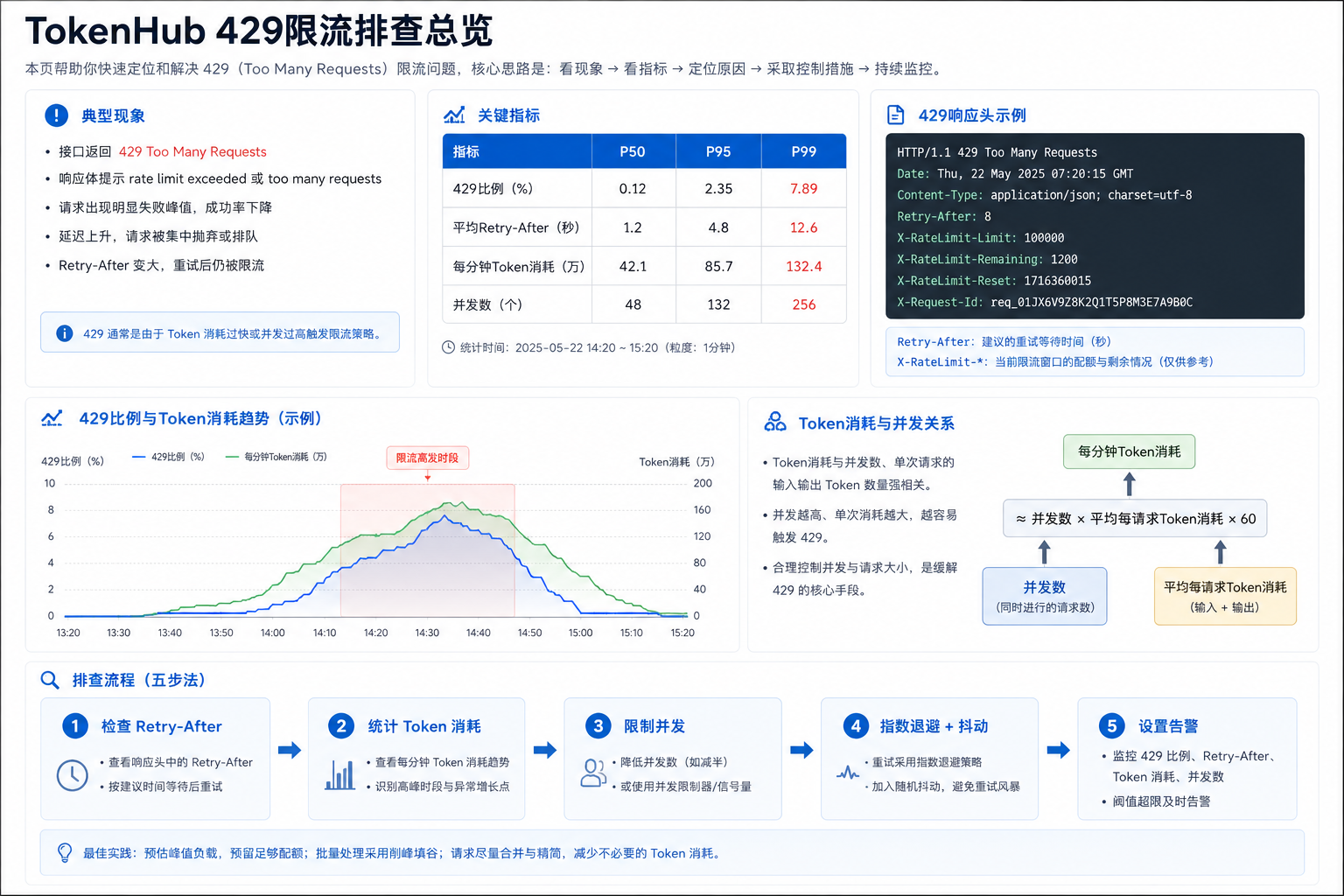Click the X-Request-Id line
Screen dimensions: 1344x896
tap(1045, 302)
